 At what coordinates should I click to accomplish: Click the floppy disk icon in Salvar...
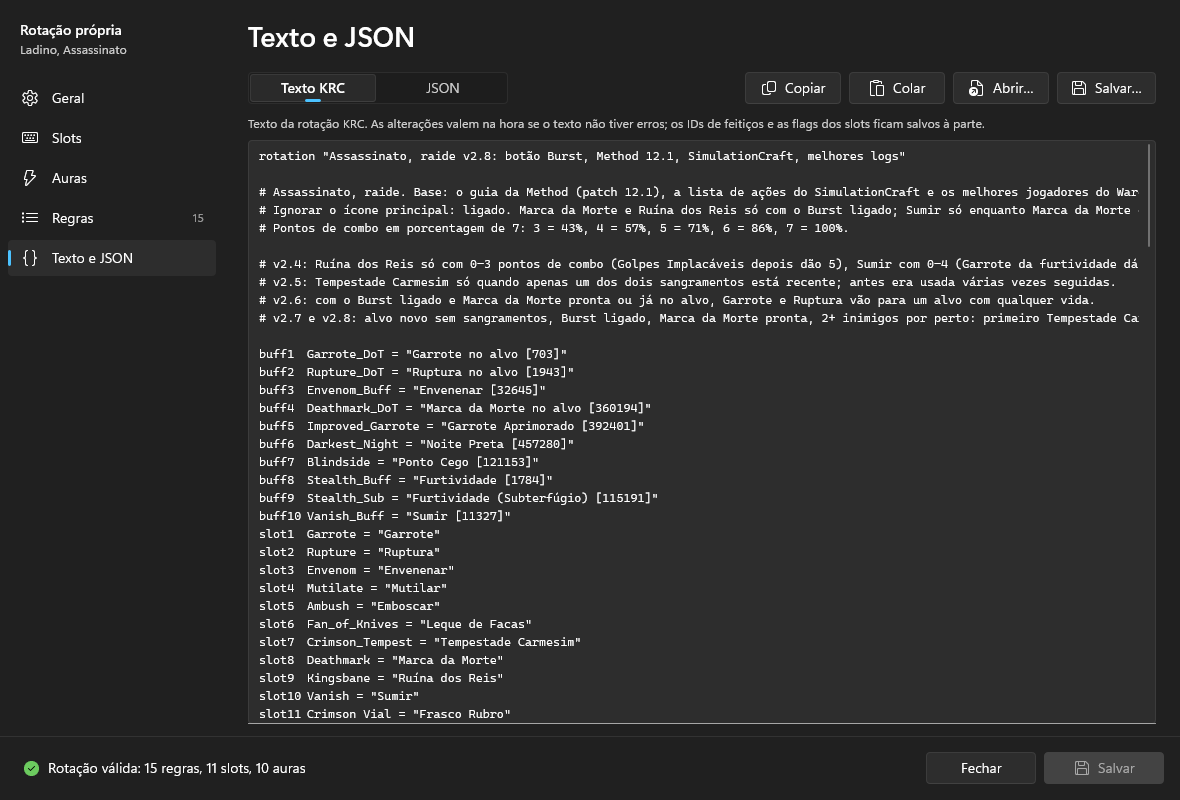tap(1078, 88)
